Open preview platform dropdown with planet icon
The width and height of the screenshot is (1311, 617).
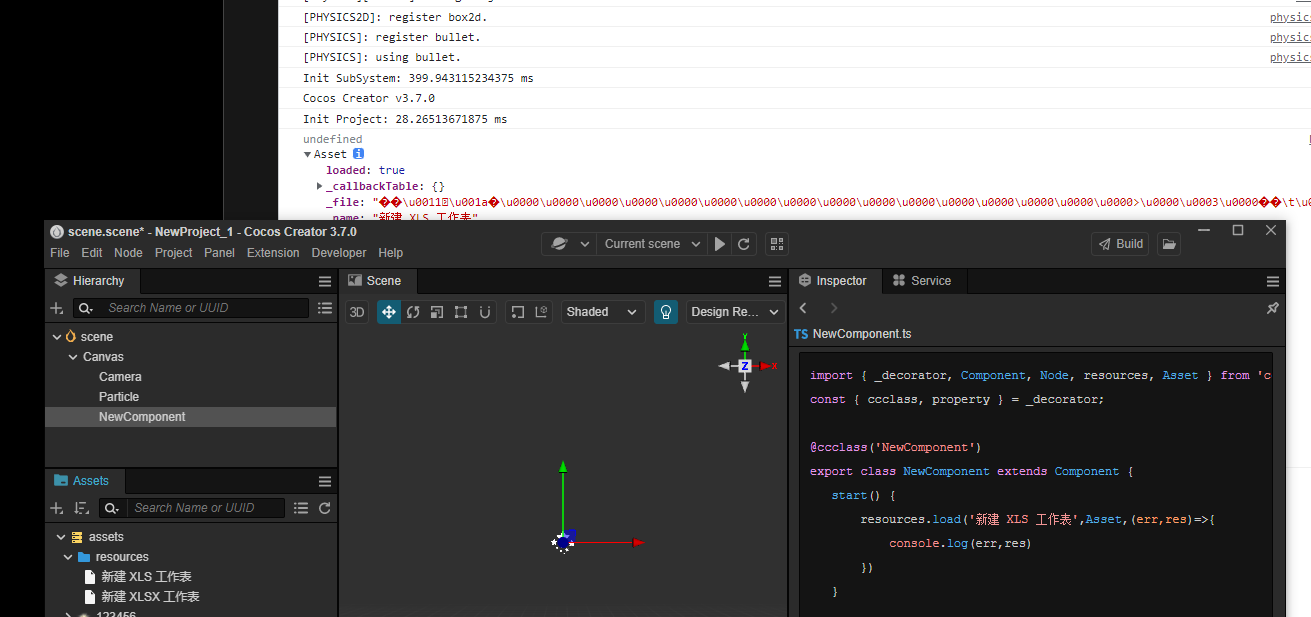[570, 244]
